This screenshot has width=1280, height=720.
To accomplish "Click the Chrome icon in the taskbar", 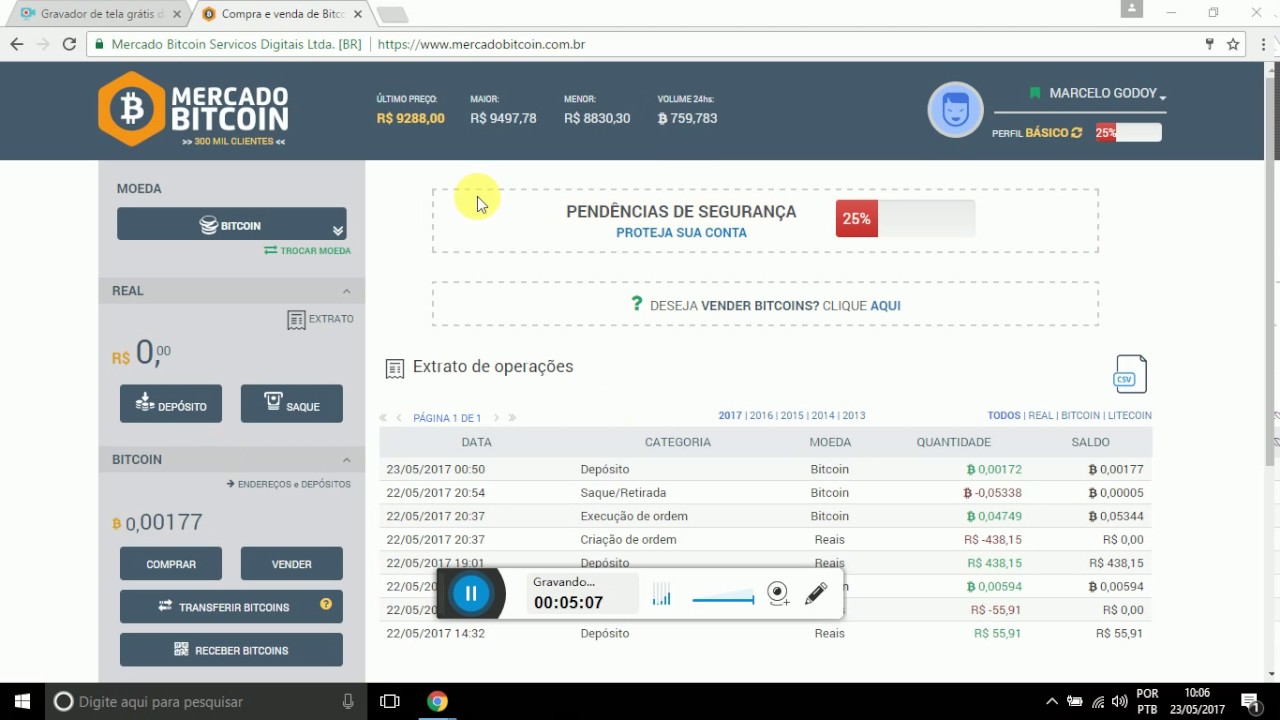I will (437, 701).
